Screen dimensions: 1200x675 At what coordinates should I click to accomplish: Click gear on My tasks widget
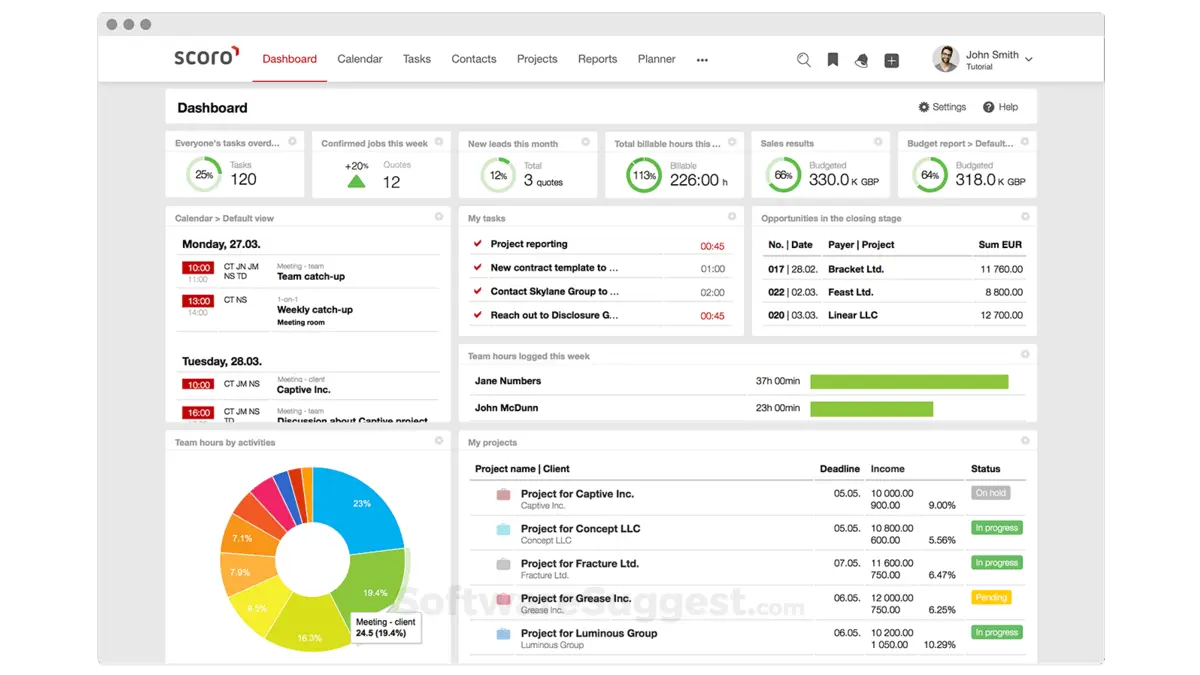732,217
